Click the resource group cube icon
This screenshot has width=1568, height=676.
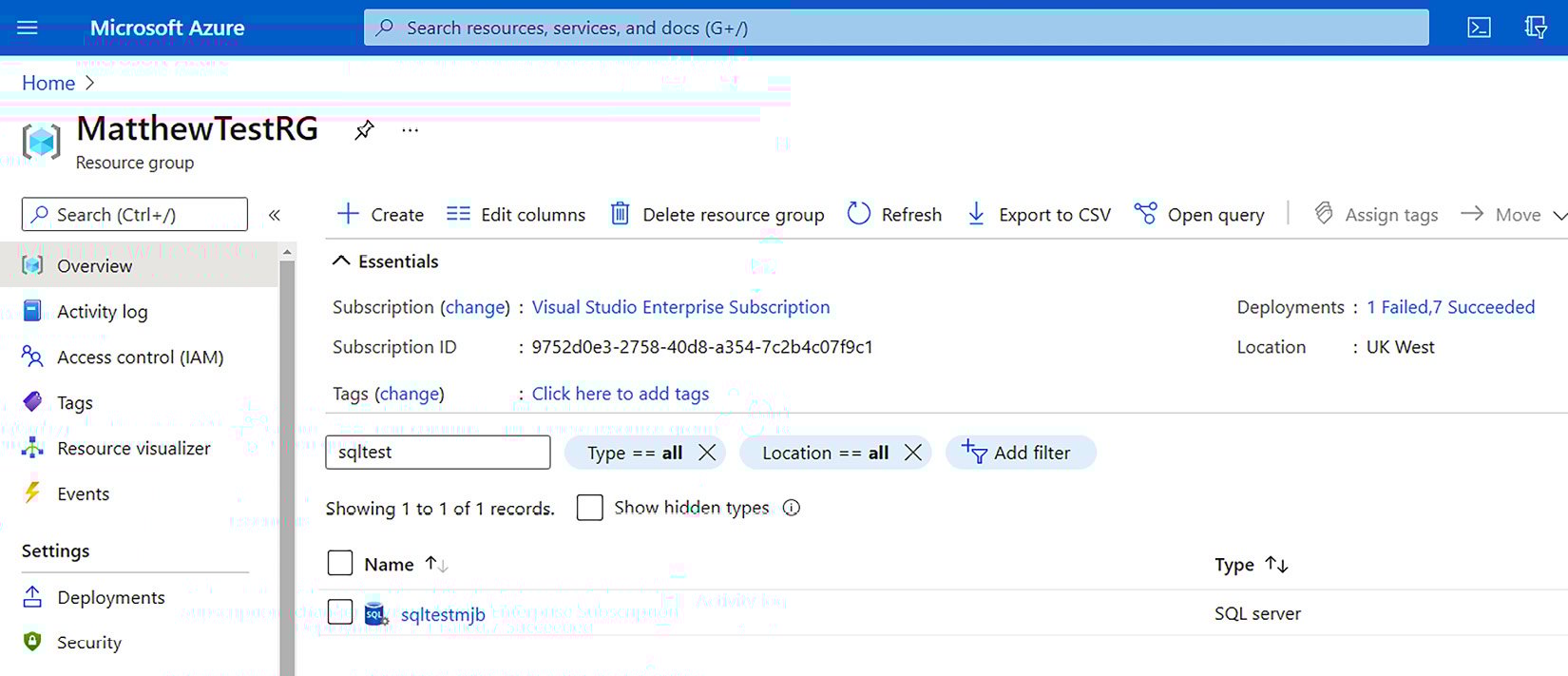coord(41,142)
